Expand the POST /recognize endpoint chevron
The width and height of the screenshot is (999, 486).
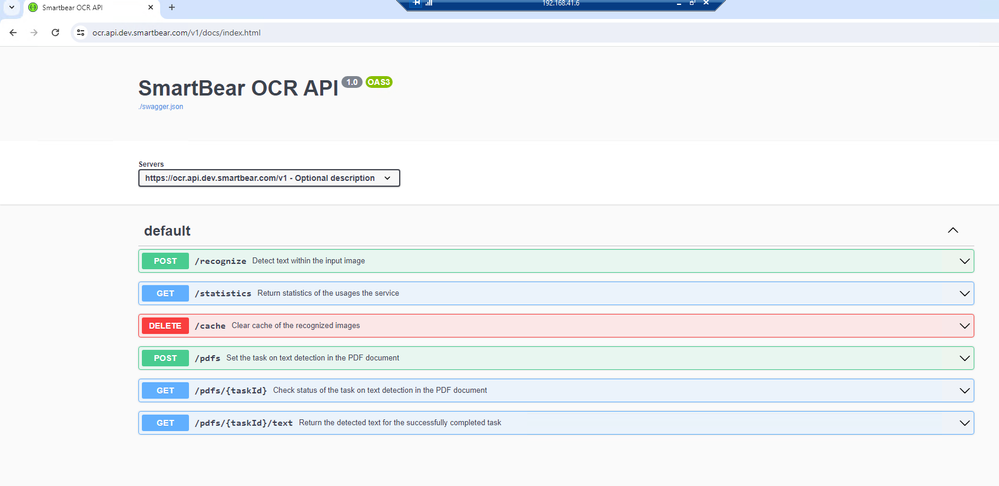(x=964, y=261)
